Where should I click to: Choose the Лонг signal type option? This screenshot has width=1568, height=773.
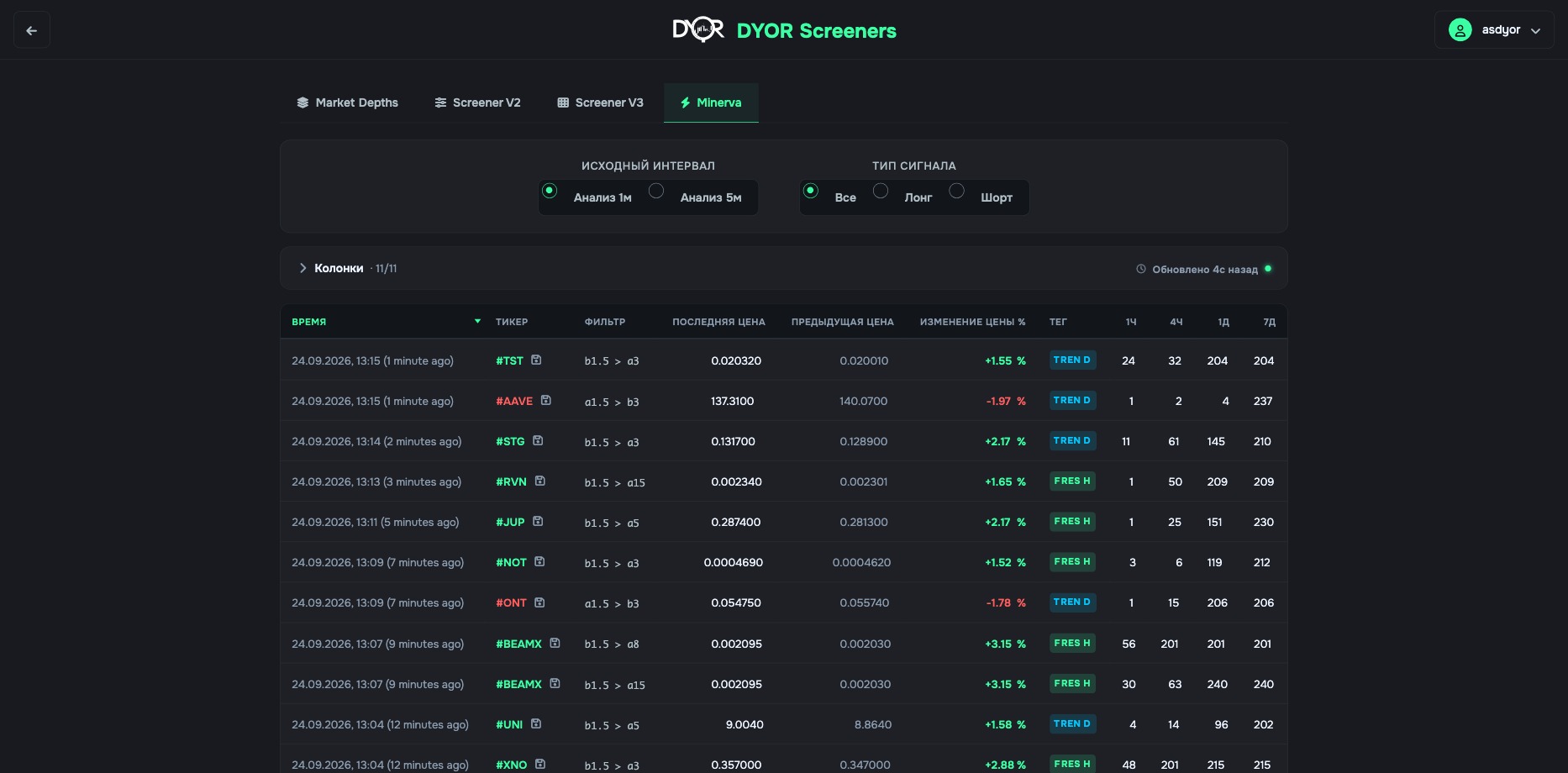click(x=881, y=191)
